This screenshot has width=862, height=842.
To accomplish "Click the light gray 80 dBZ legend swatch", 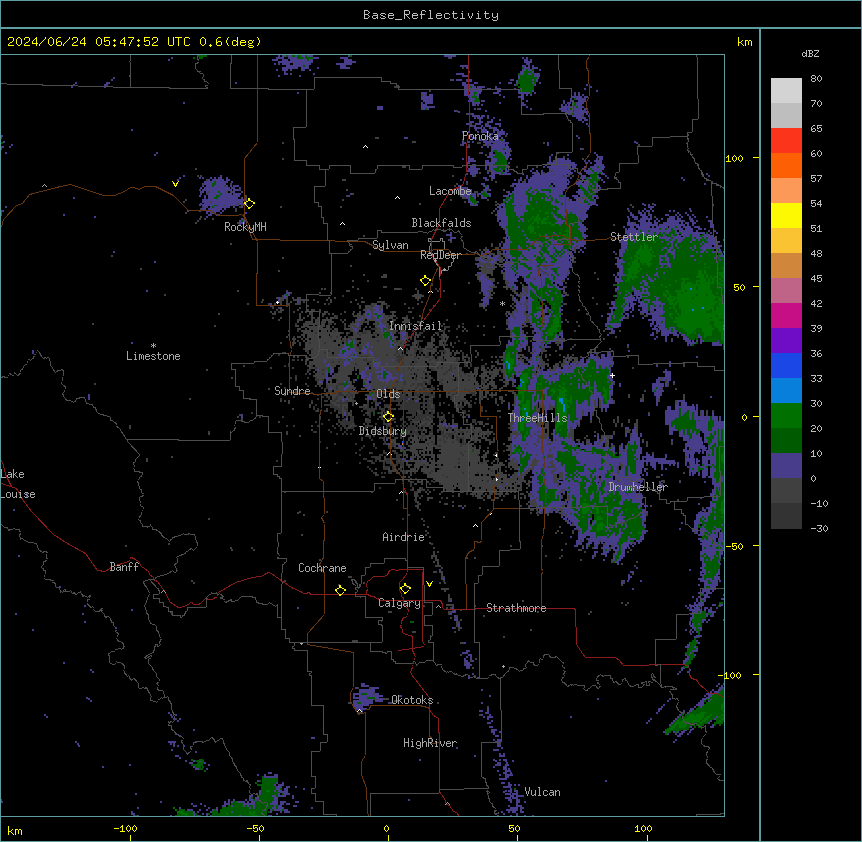I will 786,91.
